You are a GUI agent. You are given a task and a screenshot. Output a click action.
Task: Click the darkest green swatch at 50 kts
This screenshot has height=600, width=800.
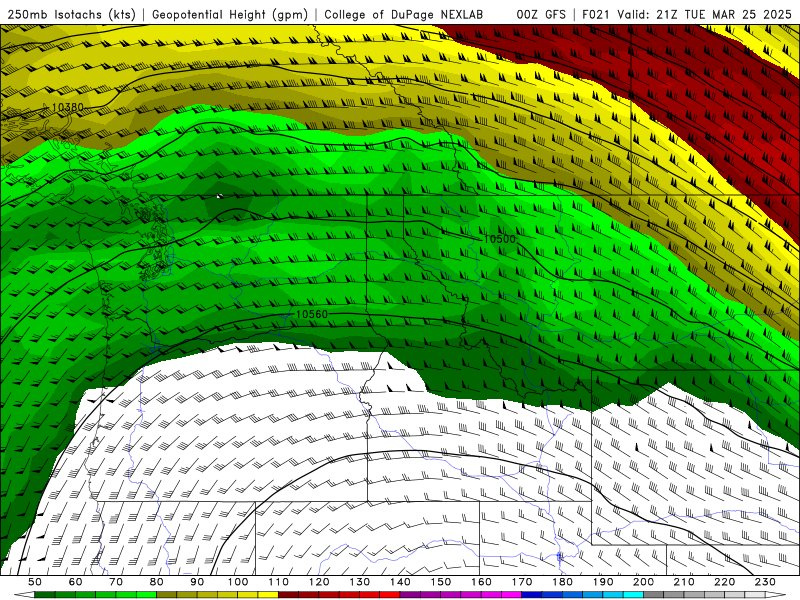coord(44,595)
